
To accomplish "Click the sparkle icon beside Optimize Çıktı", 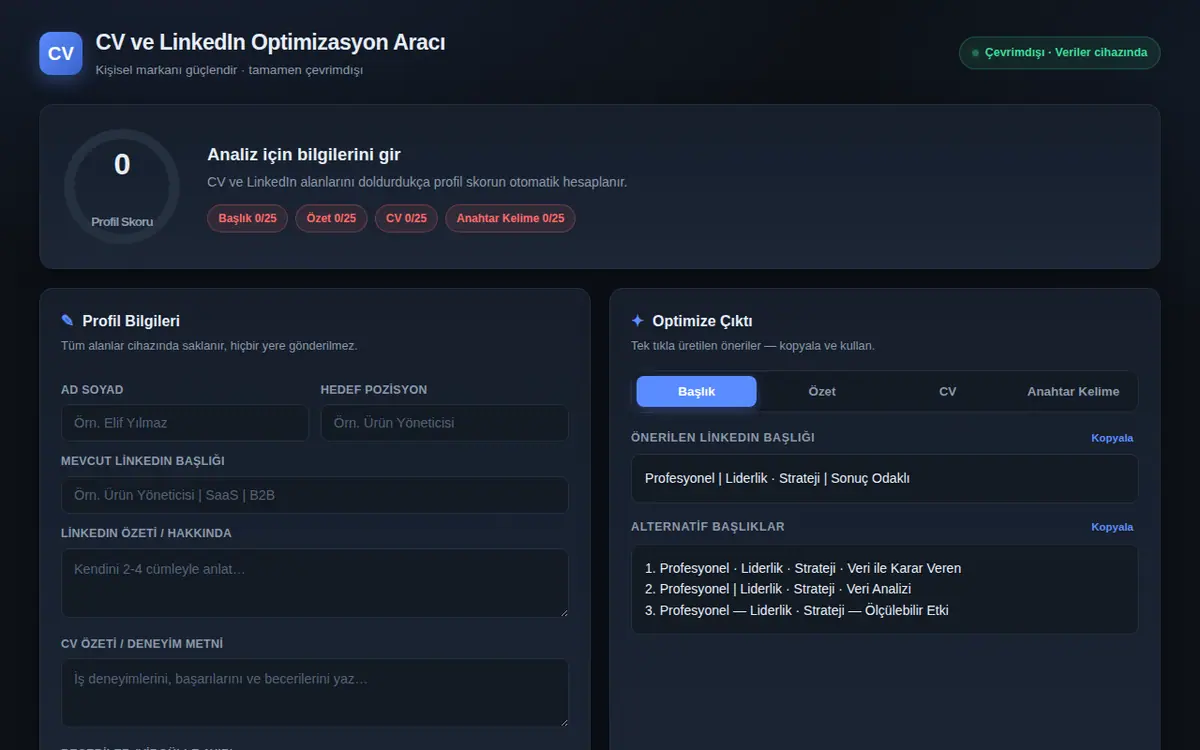I will 637,321.
